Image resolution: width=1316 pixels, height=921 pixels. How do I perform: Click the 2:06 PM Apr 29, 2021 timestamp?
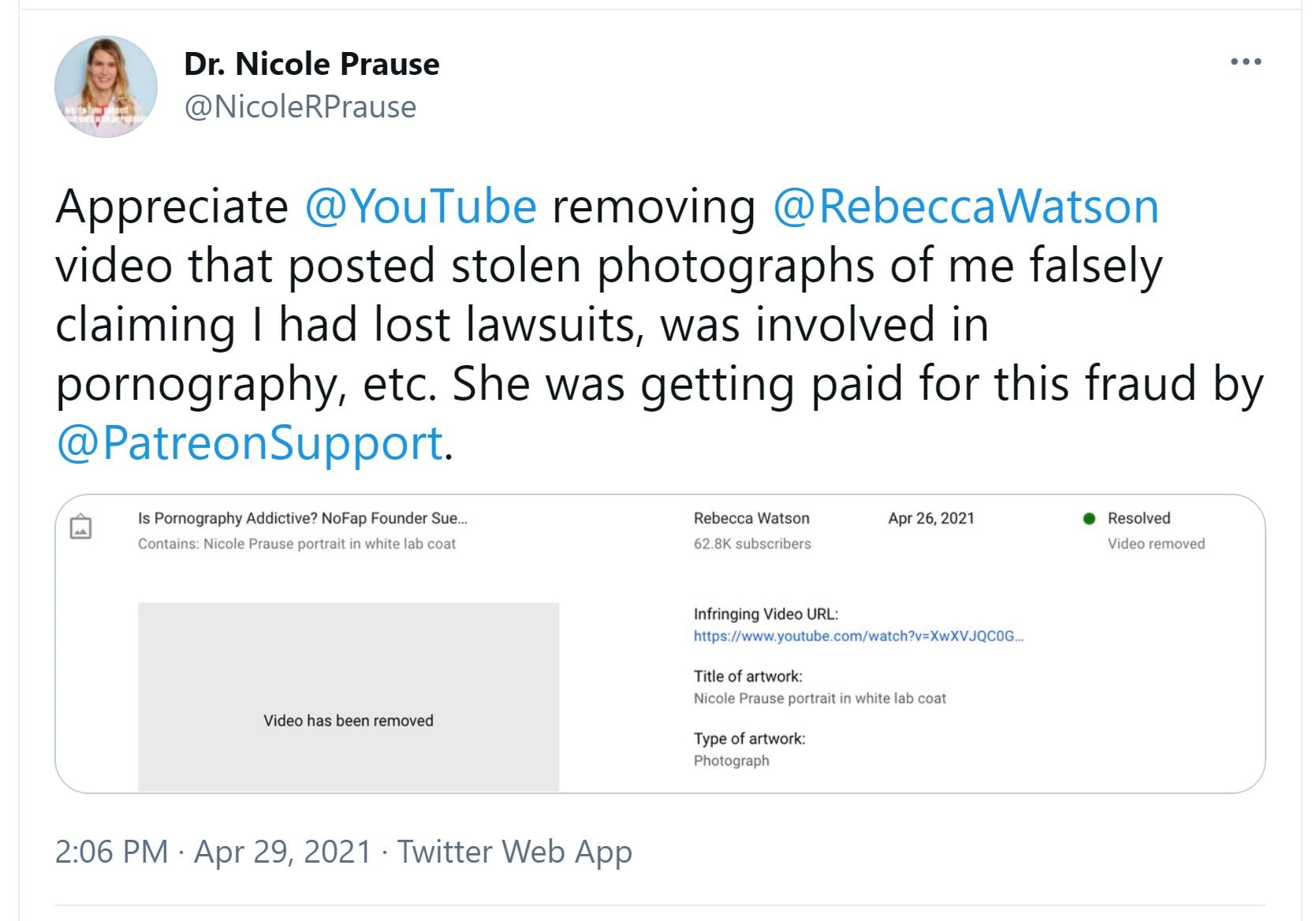point(213,852)
